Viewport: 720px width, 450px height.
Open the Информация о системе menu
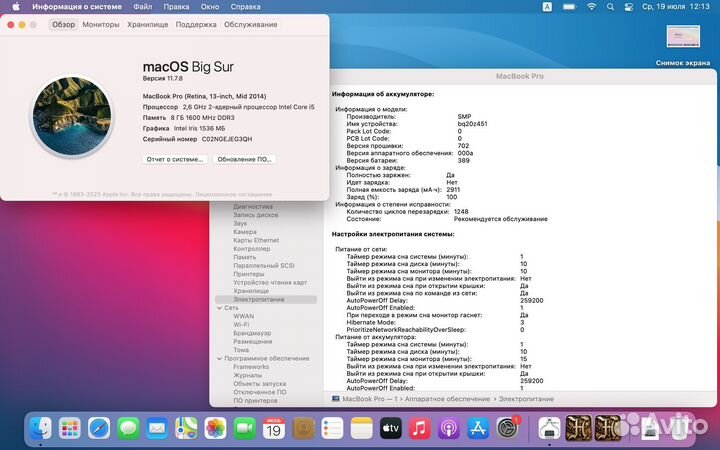click(x=77, y=7)
